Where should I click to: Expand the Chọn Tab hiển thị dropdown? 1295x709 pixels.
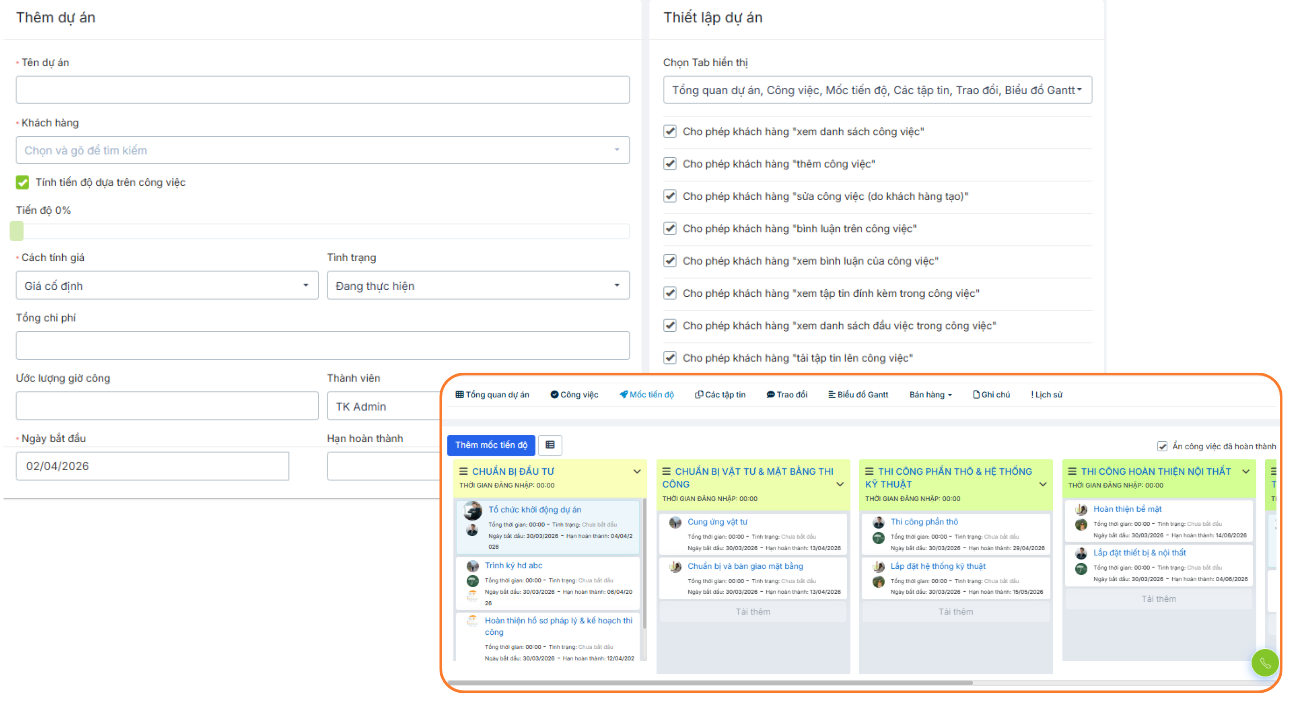pyautogui.click(x=877, y=91)
